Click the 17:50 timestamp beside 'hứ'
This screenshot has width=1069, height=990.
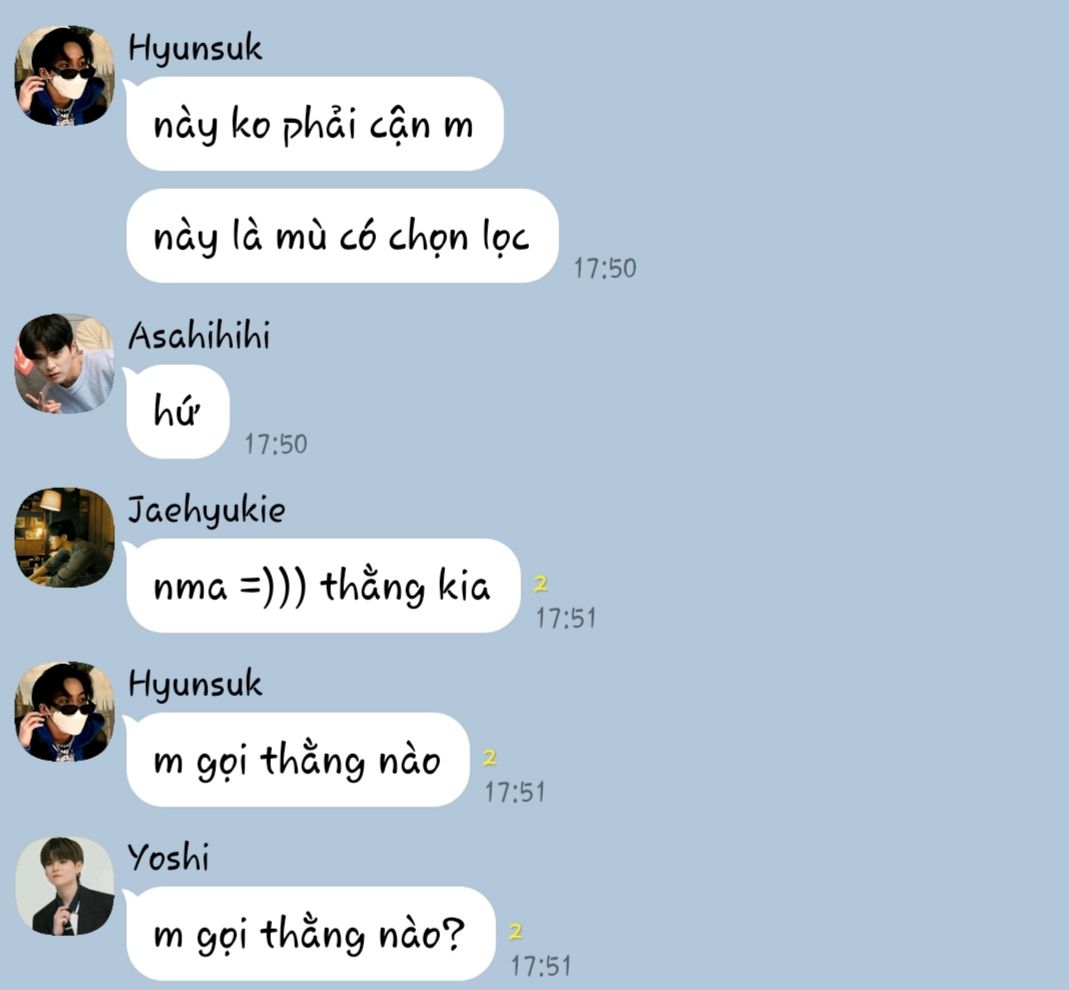coord(276,445)
